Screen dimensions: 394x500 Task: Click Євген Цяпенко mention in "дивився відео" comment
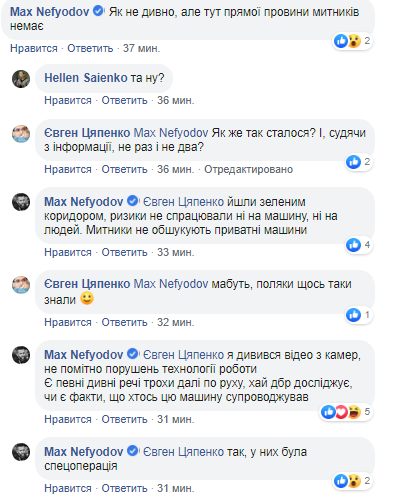coord(183,355)
